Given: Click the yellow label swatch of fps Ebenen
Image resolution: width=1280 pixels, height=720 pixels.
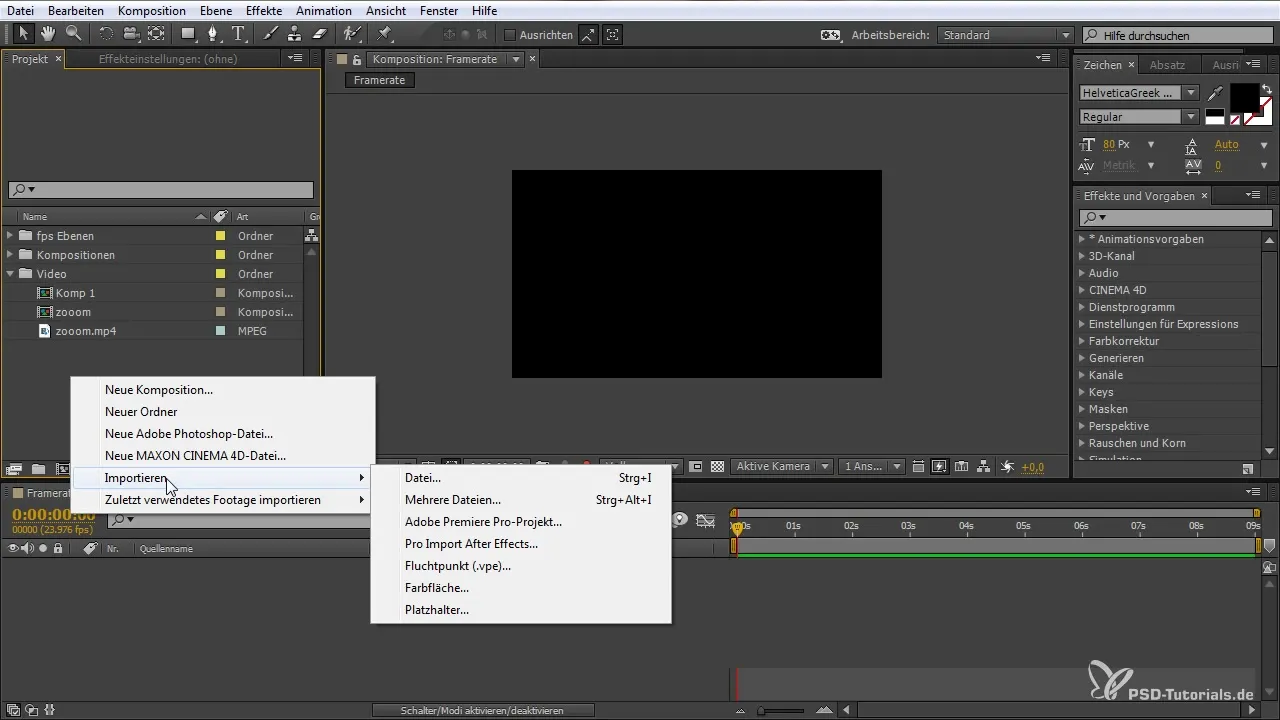Looking at the screenshot, I should pos(221,236).
